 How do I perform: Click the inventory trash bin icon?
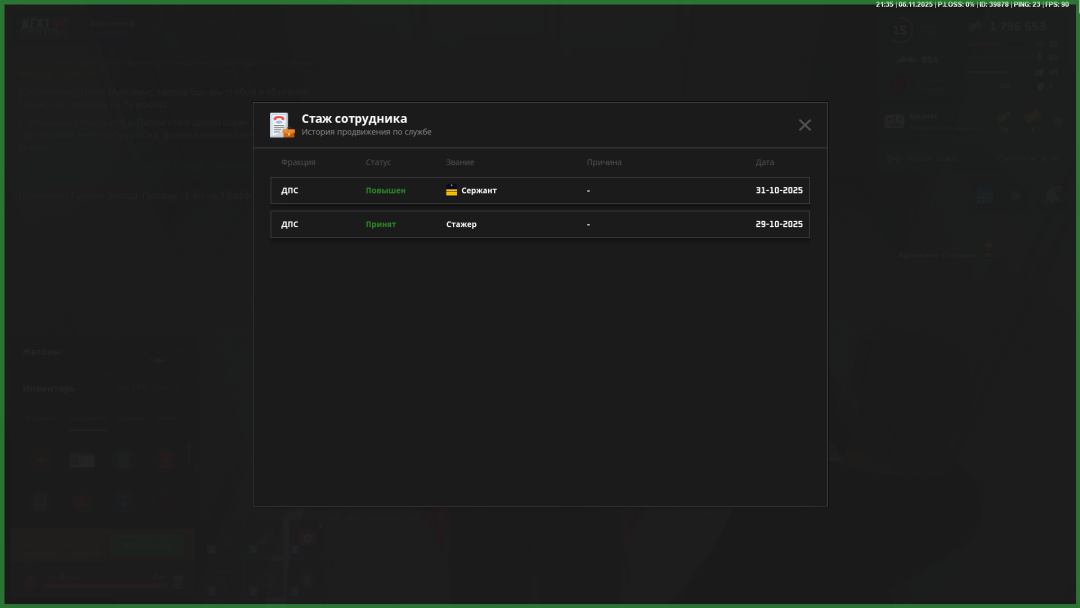[178, 580]
